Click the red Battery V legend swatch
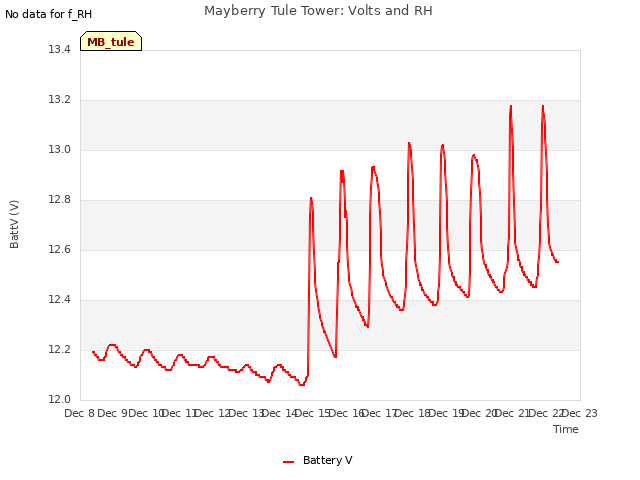The height and width of the screenshot is (480, 640). click(288, 462)
